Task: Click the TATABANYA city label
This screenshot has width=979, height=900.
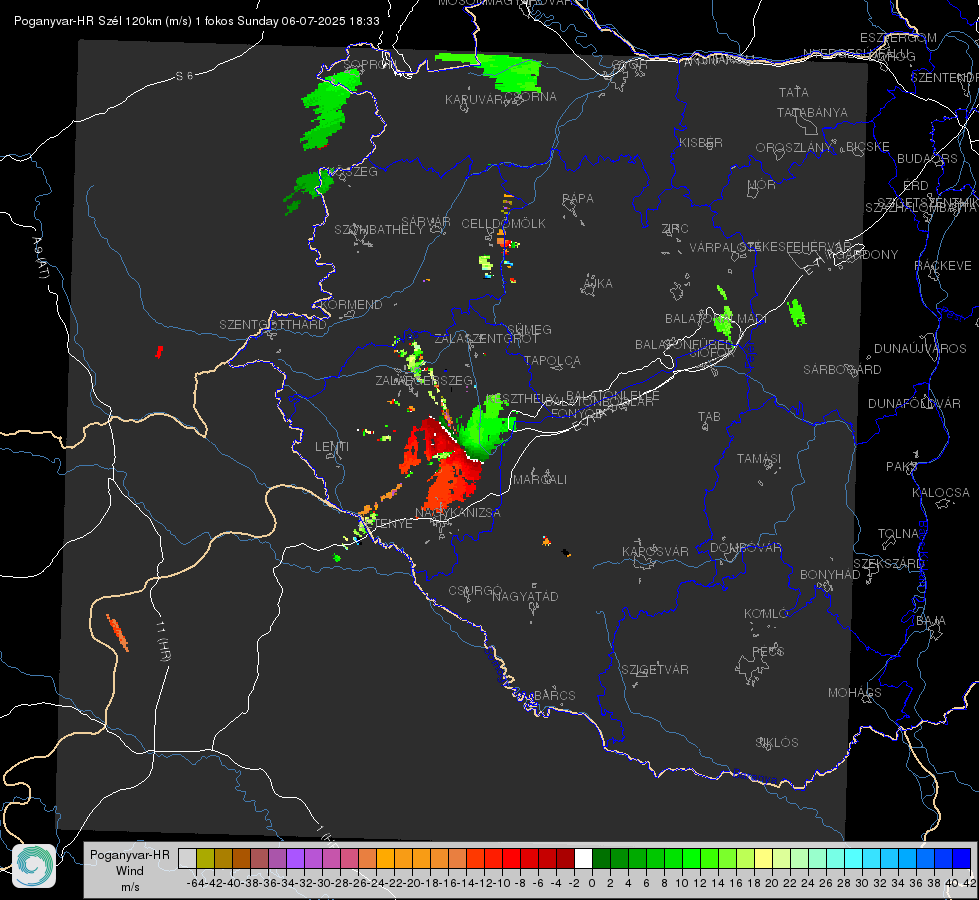Action: (x=812, y=112)
